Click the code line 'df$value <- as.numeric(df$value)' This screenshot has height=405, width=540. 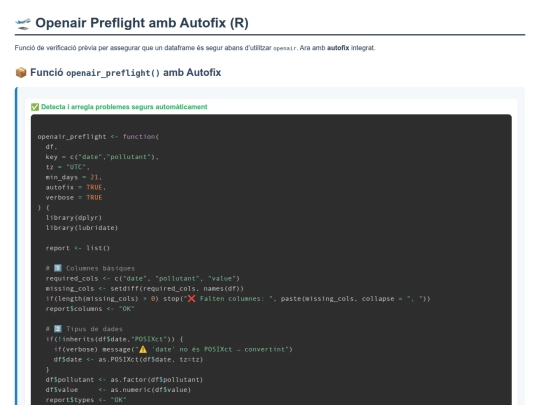point(118,390)
